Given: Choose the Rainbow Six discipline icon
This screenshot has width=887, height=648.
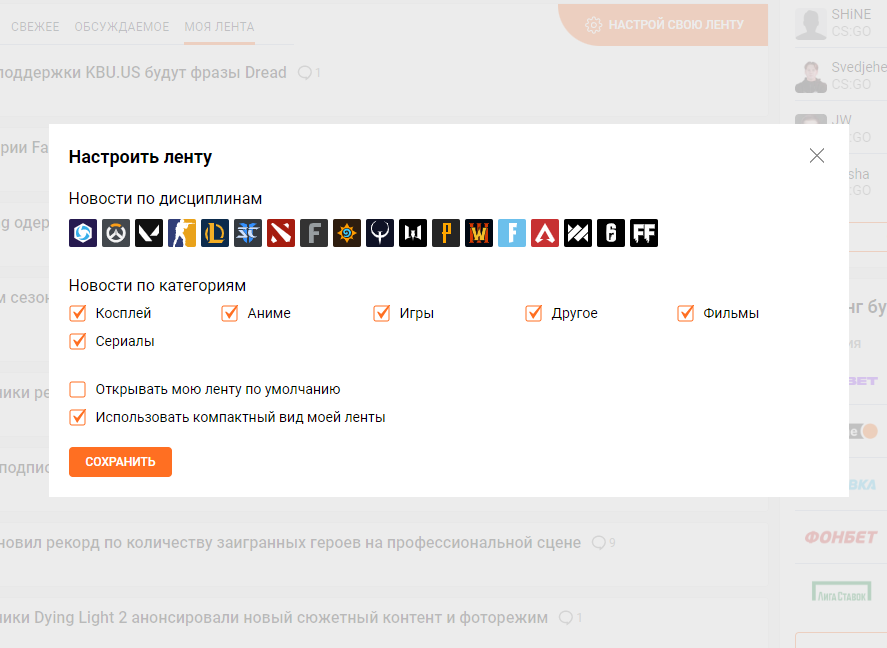Looking at the screenshot, I should tap(611, 233).
